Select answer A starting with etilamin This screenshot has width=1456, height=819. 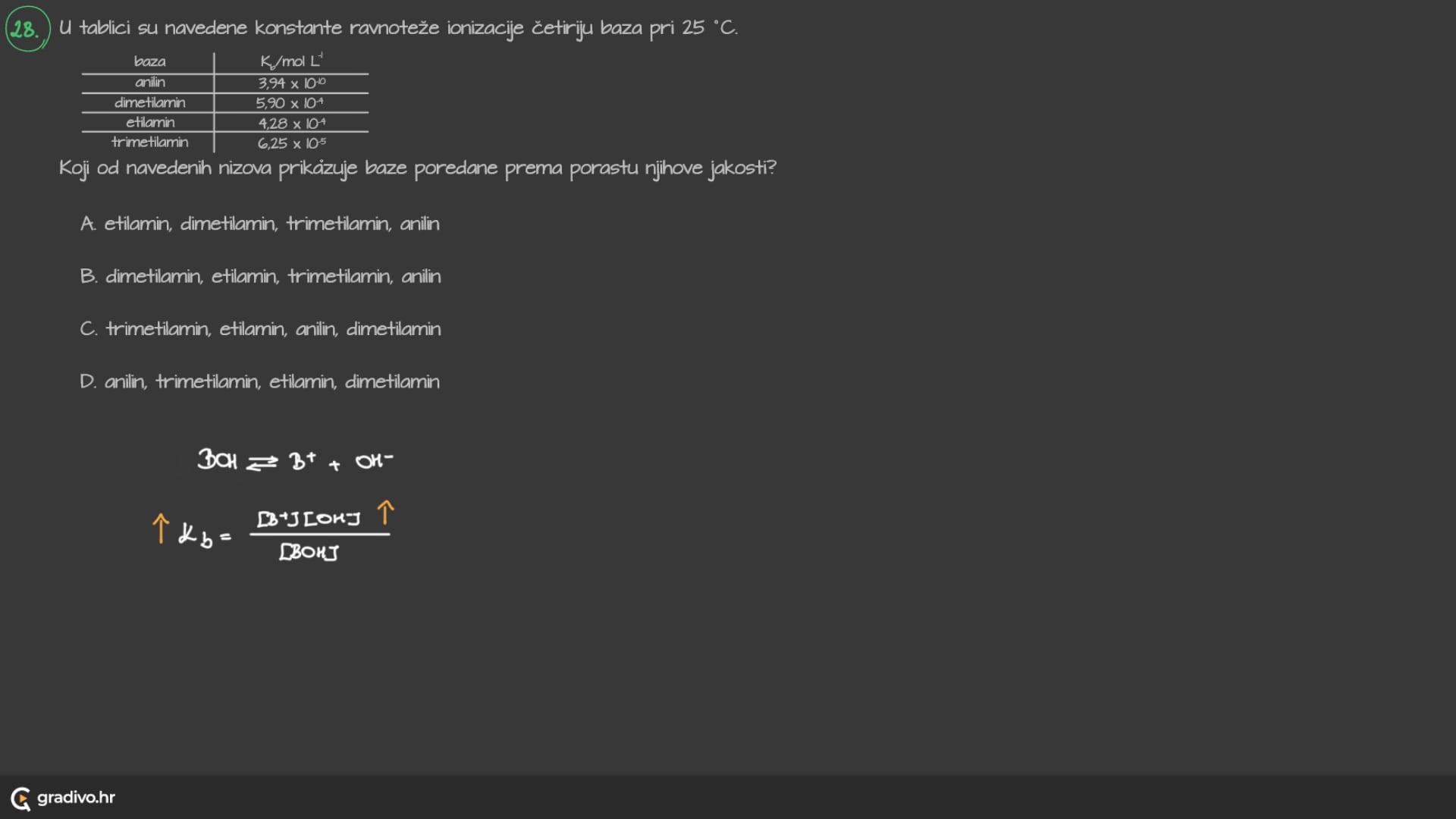pos(259,224)
